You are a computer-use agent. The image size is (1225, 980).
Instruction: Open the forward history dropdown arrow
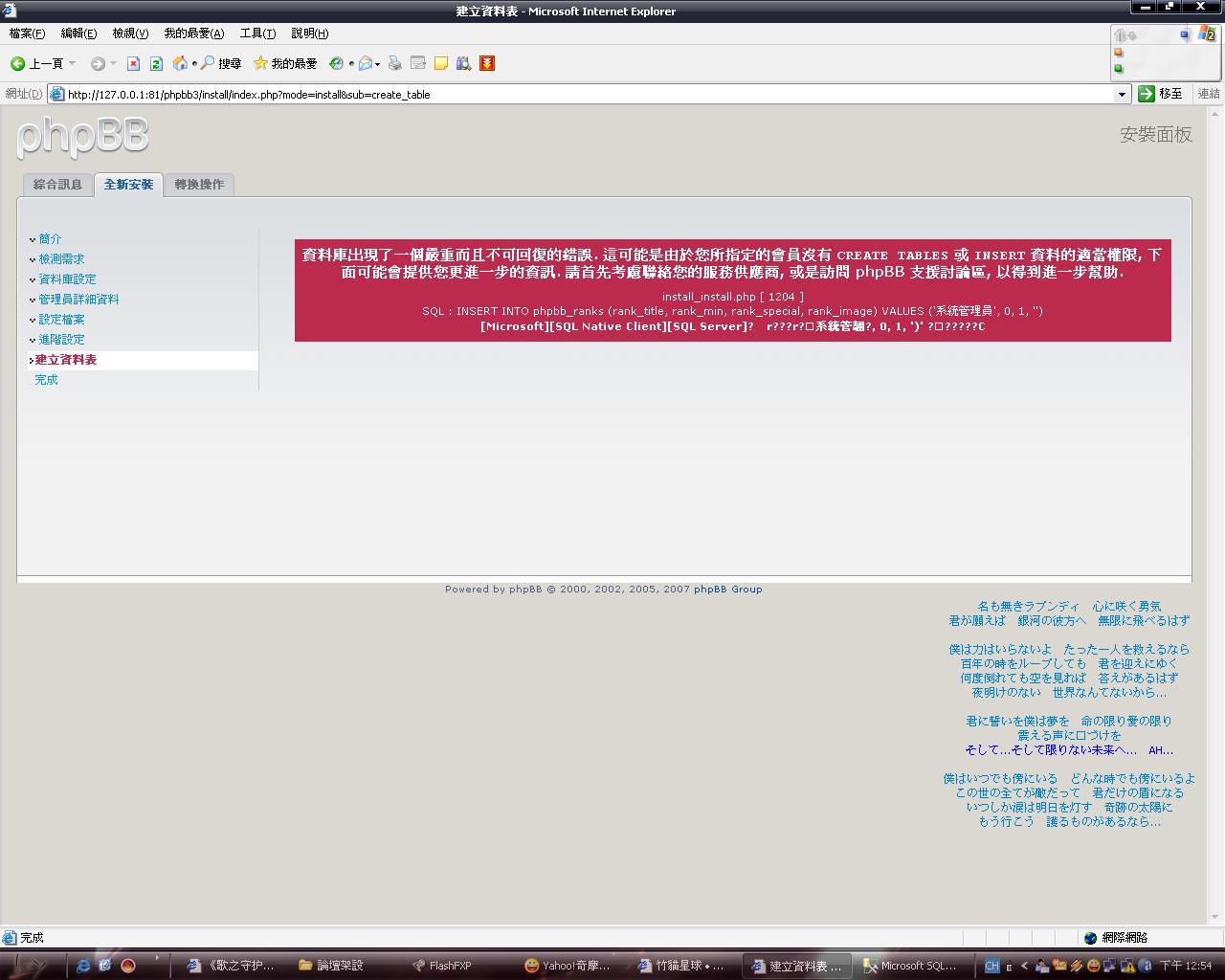point(113,63)
